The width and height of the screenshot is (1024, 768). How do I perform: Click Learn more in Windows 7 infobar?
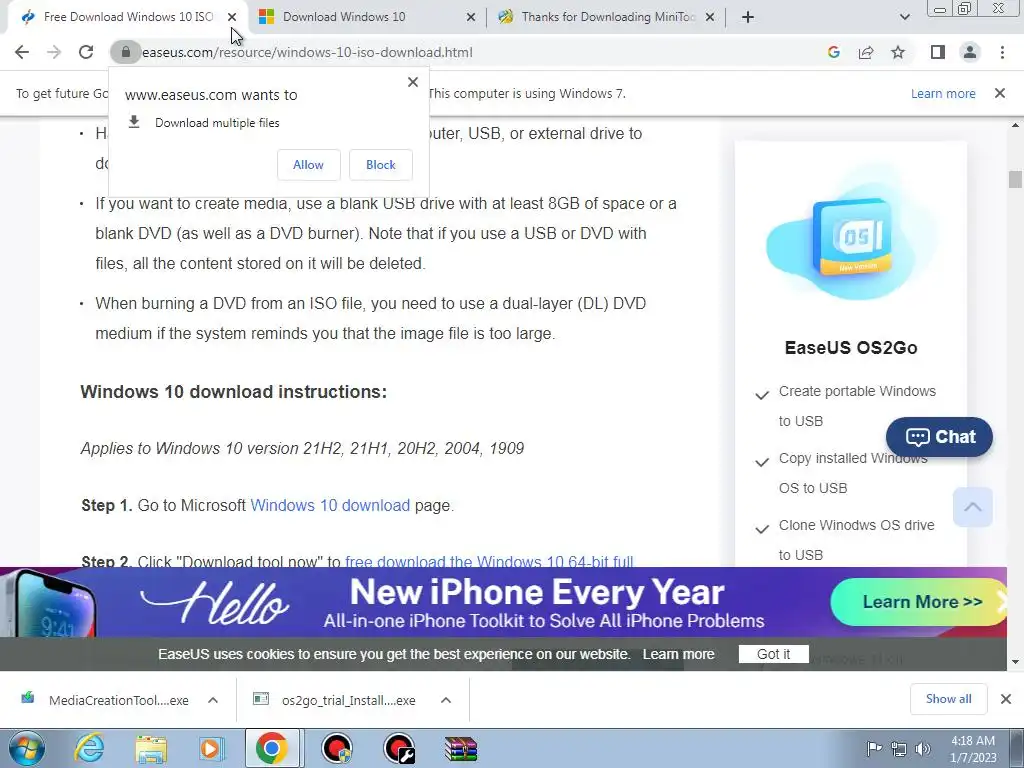(943, 93)
